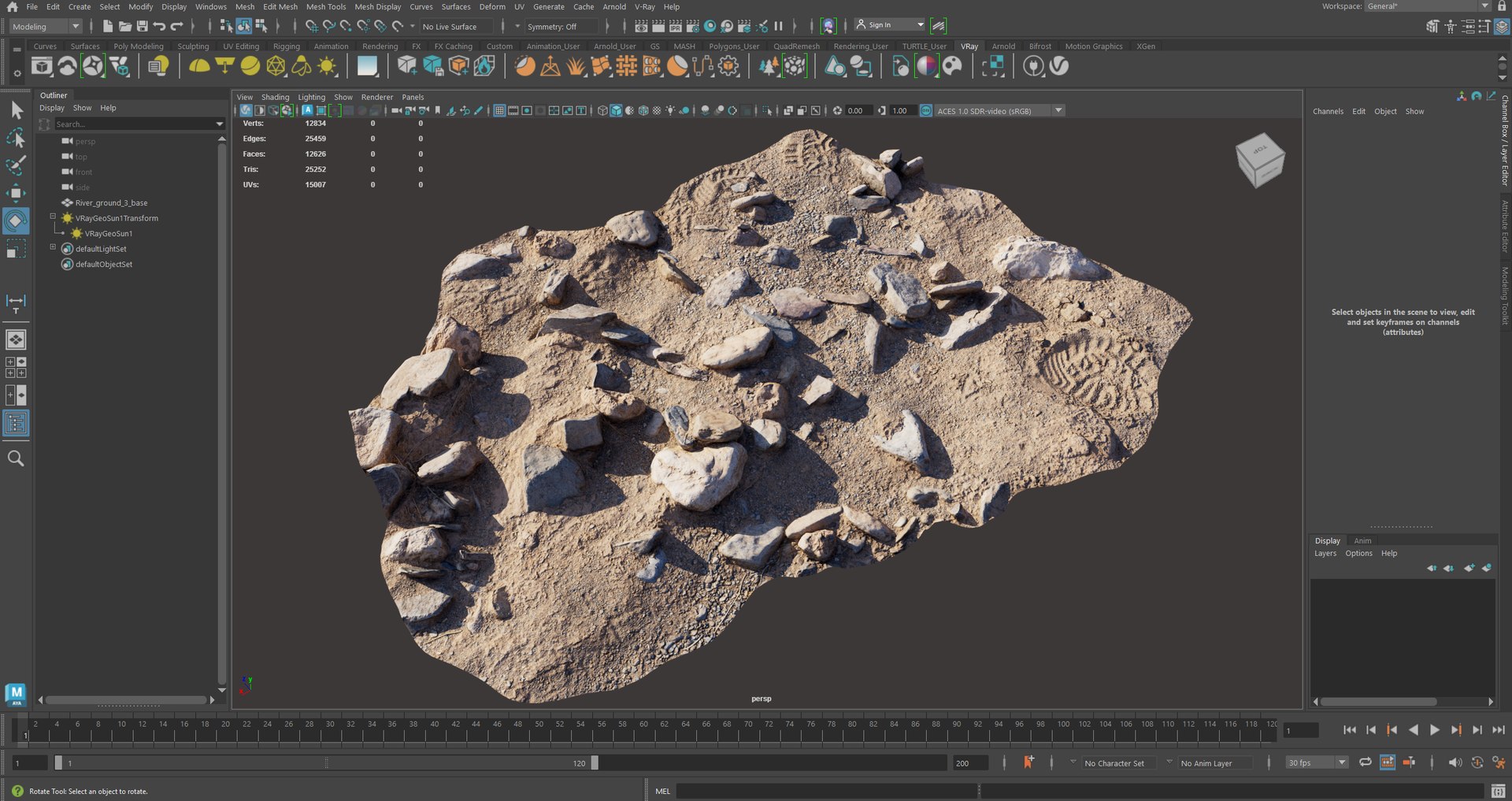This screenshot has width=1512, height=801.
Task: Open the Mesh Tools menu
Action: click(x=326, y=6)
